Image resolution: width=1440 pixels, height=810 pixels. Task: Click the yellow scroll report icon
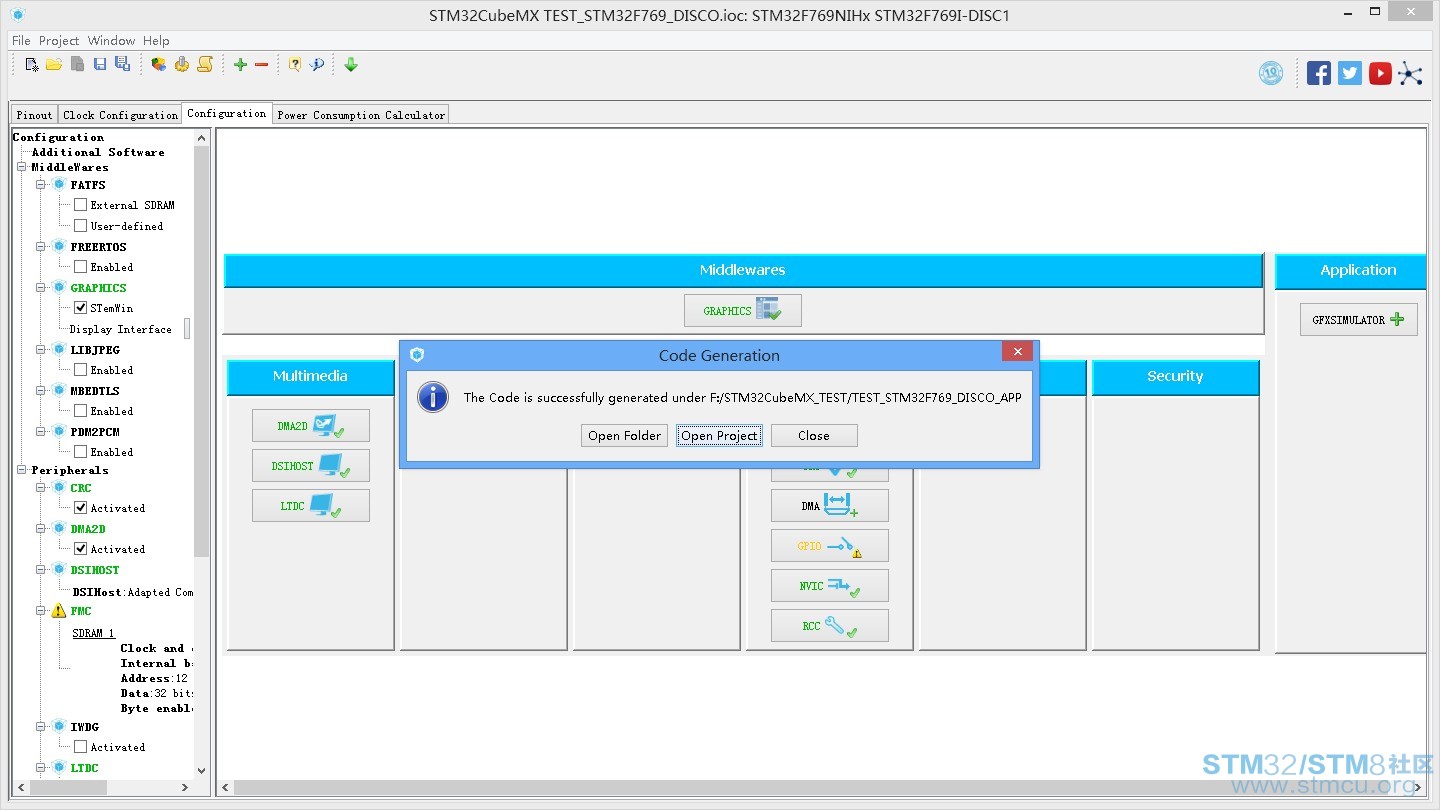(x=205, y=64)
